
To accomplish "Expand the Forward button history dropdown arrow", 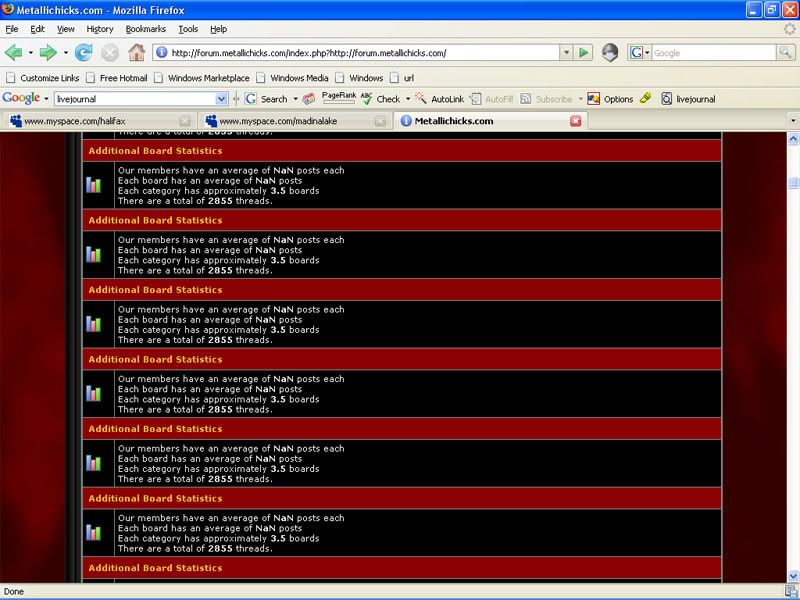I will [66, 53].
